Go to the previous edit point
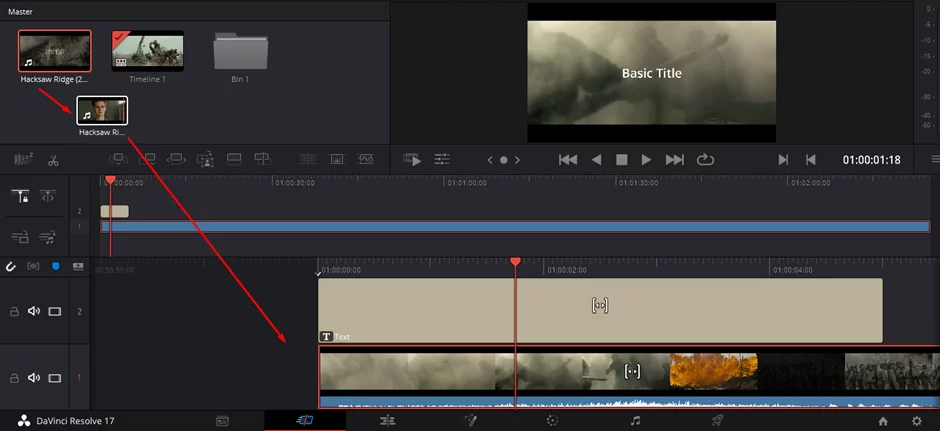940x431 pixels. pos(811,159)
